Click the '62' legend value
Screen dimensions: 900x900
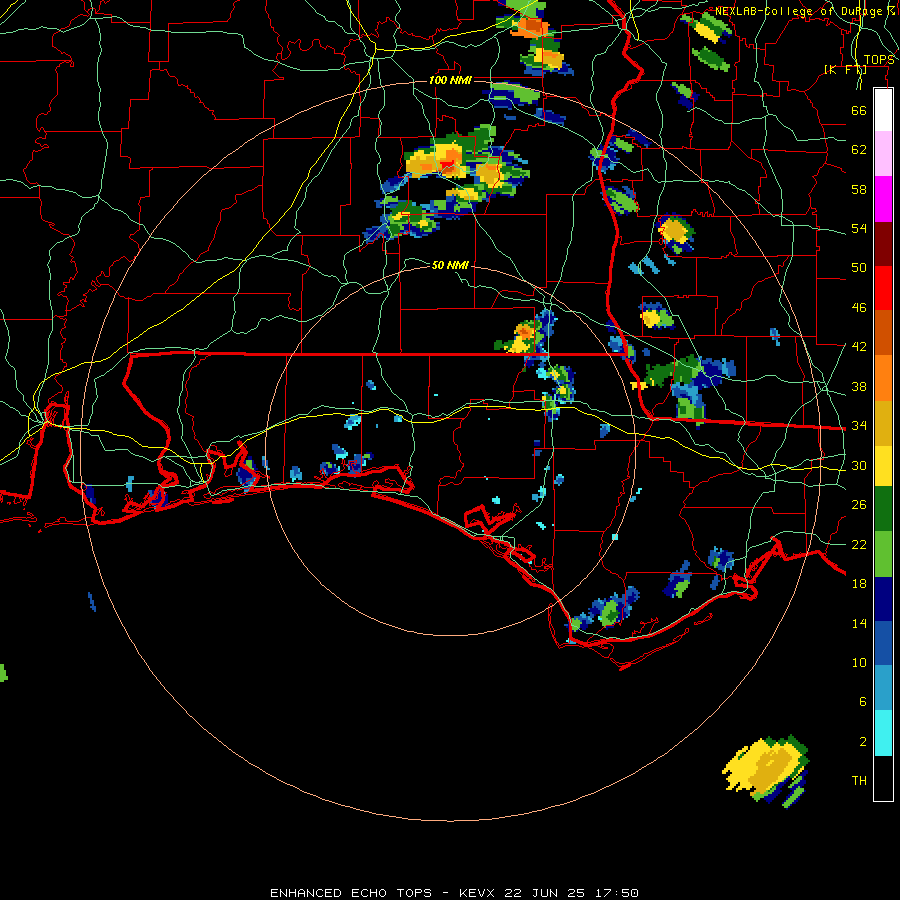click(859, 150)
